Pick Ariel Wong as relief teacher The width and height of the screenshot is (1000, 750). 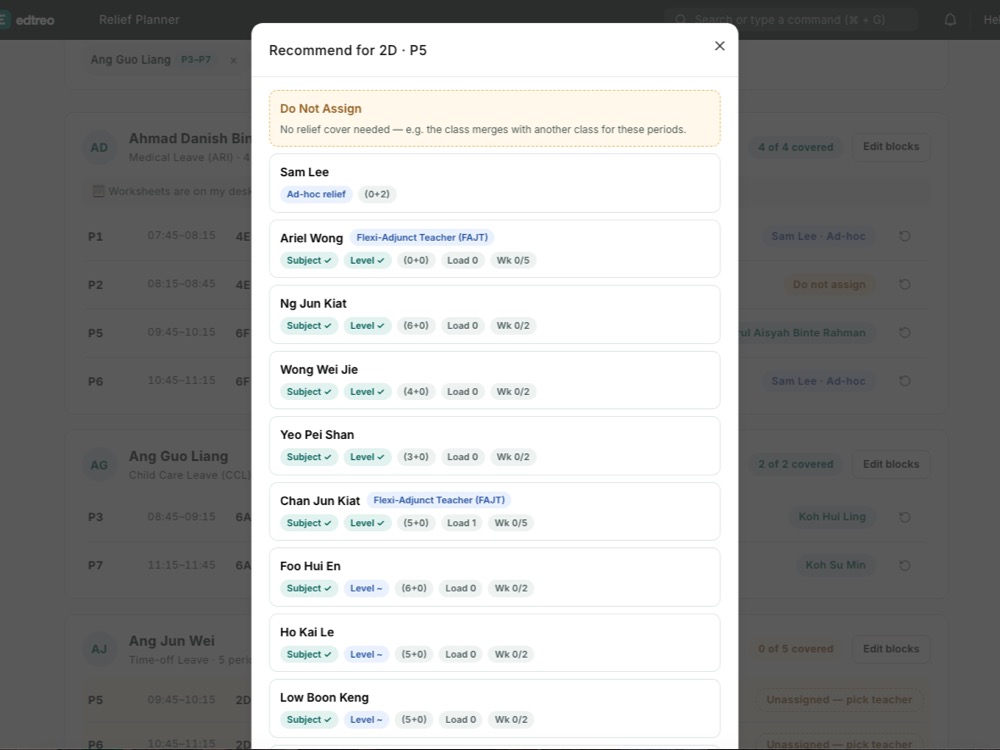tap(495, 249)
